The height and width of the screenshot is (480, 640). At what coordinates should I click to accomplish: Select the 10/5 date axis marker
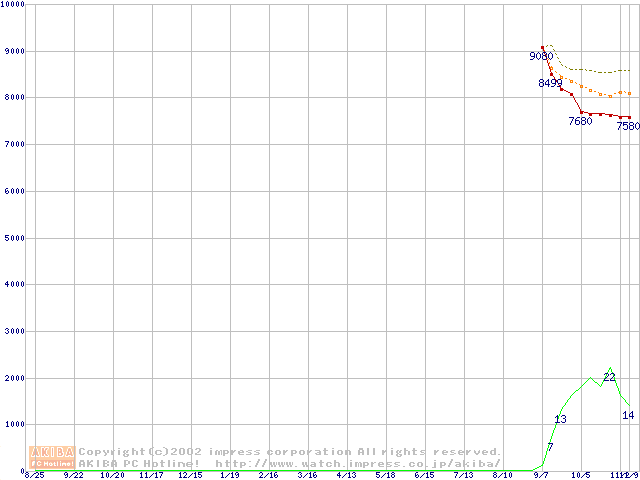(580, 476)
